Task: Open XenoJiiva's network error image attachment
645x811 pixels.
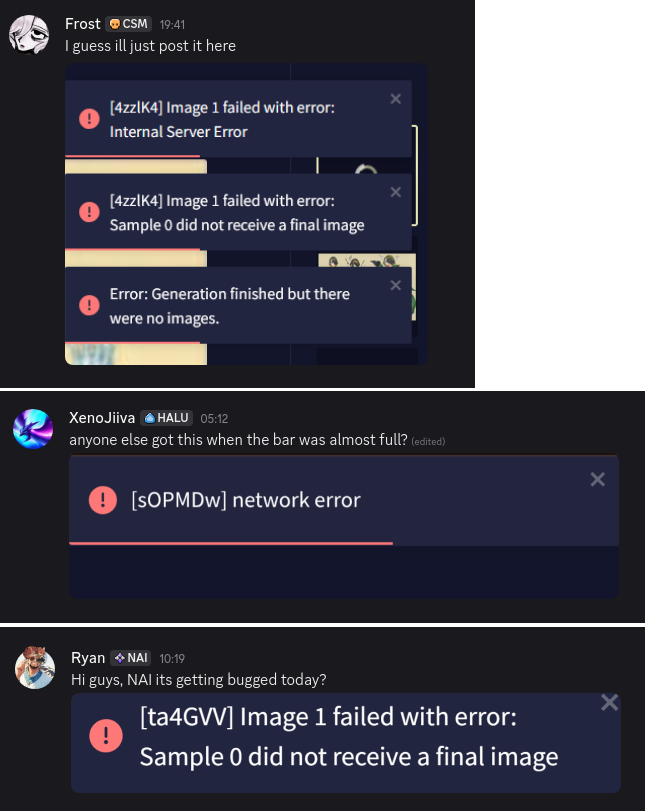Action: coord(344,527)
